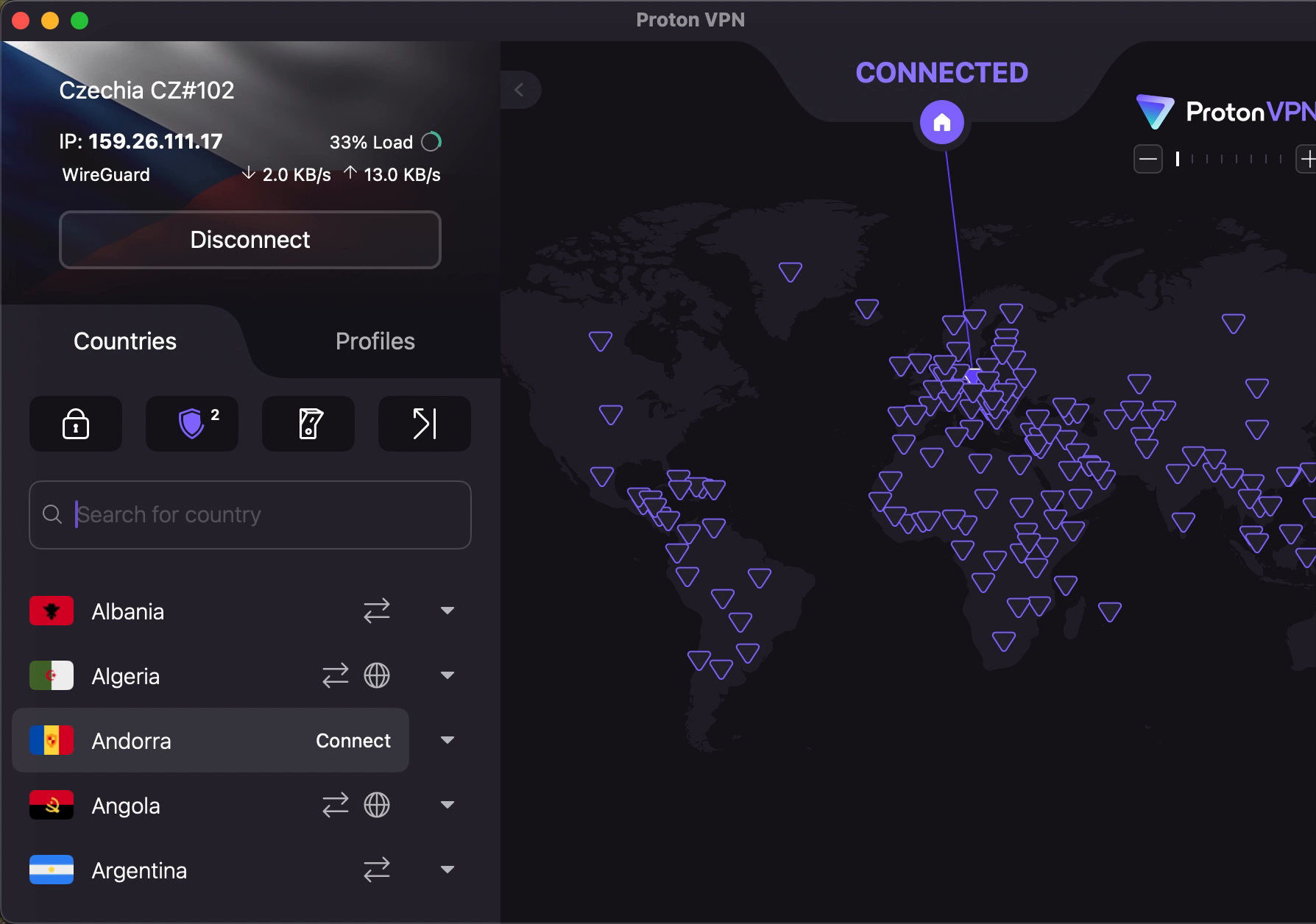Click the Disconnect button
Image resolution: width=1316 pixels, height=924 pixels.
(250, 240)
